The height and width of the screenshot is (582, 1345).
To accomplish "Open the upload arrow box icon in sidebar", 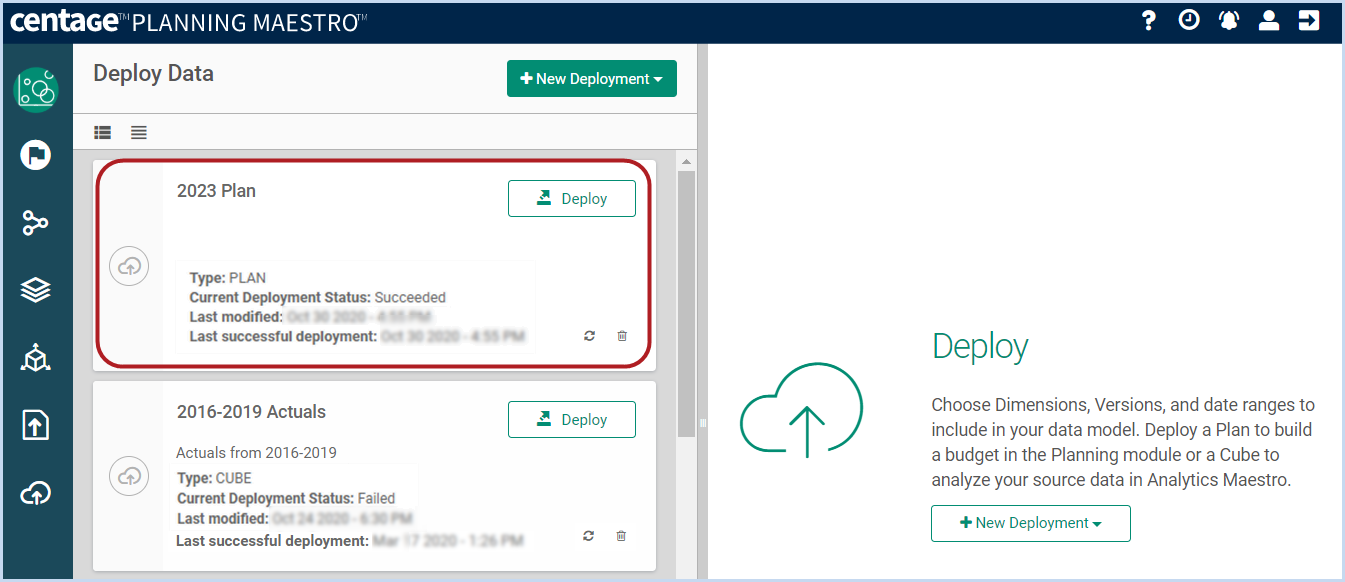I will (36, 425).
